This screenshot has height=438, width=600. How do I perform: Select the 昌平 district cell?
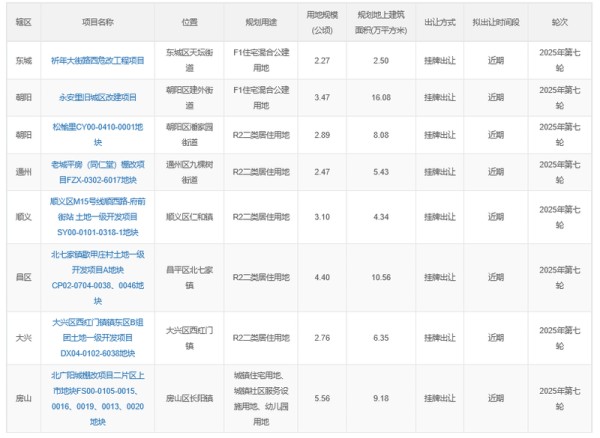coord(23,277)
